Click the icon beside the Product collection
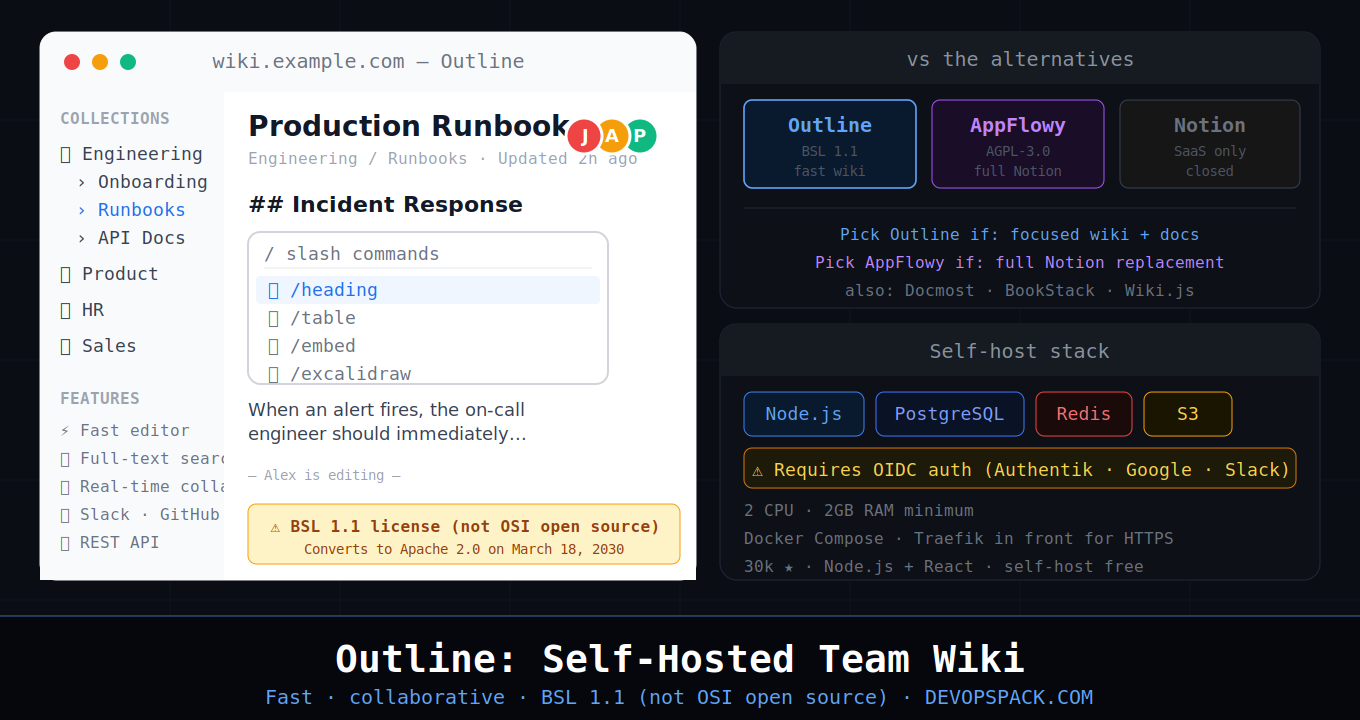The width and height of the screenshot is (1360, 720). [x=66, y=274]
